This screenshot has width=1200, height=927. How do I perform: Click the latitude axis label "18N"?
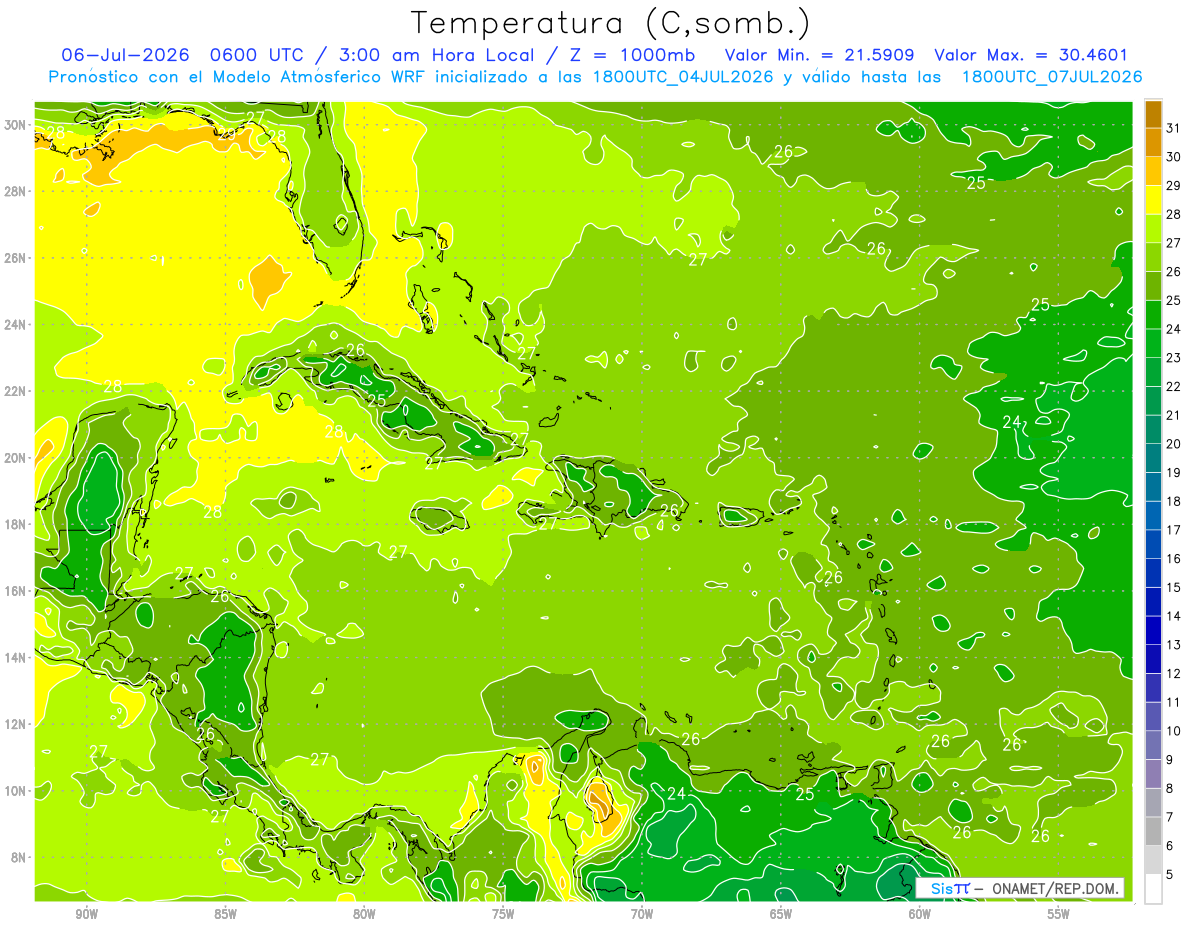click(16, 524)
